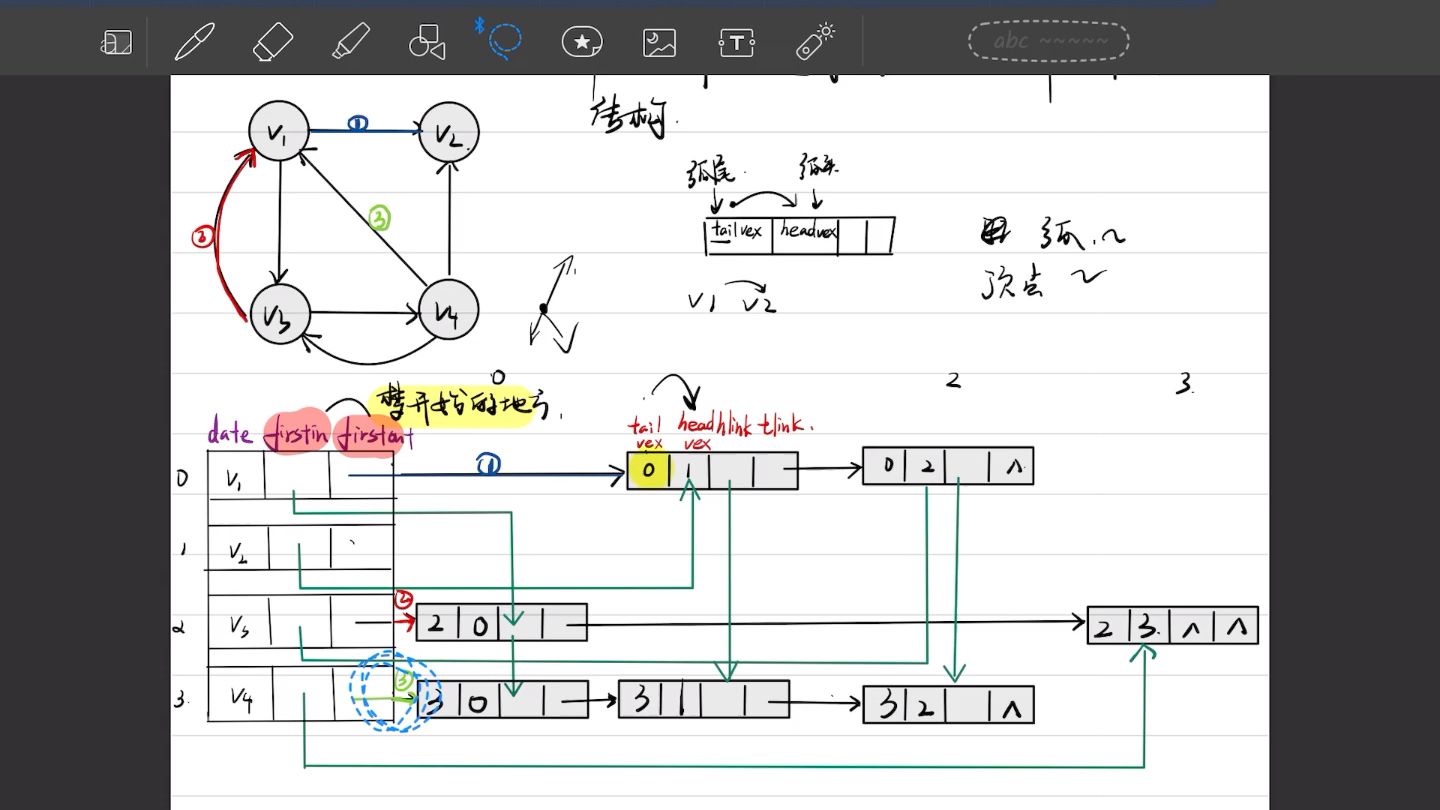The width and height of the screenshot is (1440, 810).
Task: Click the red-highlighted 'firstin' label
Action: tap(297, 433)
